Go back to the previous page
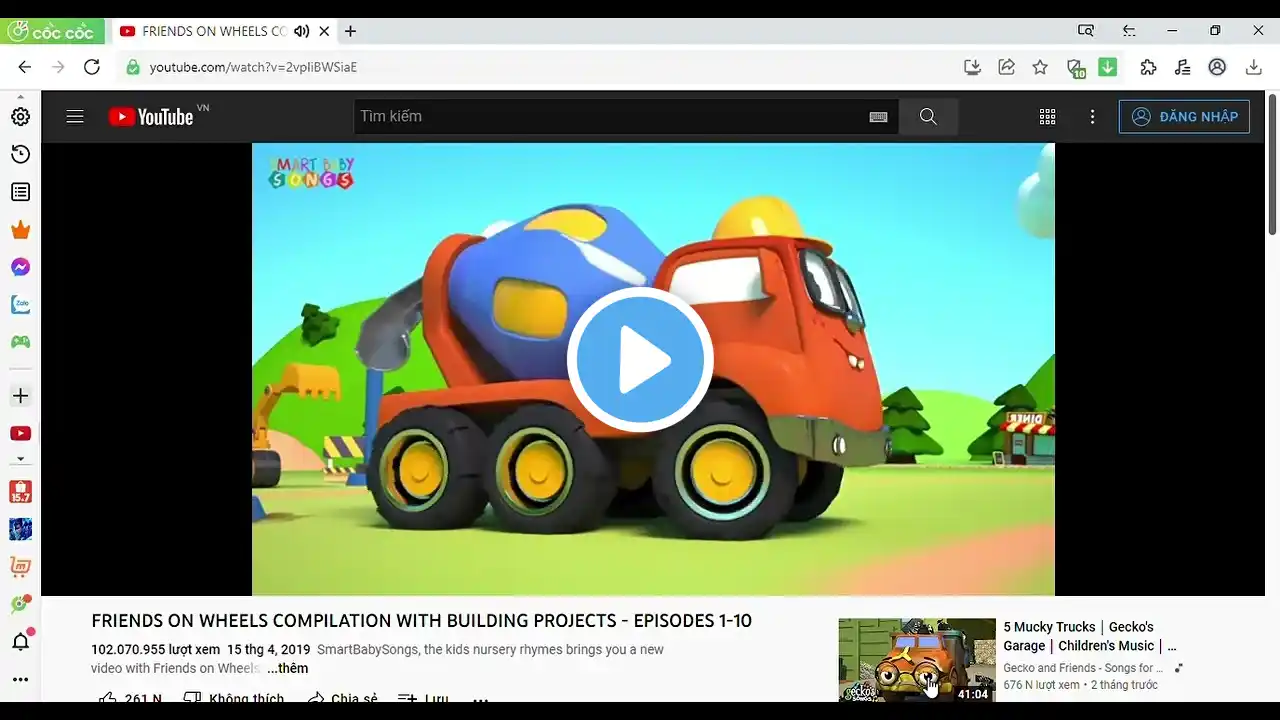The height and width of the screenshot is (720, 1280). [25, 67]
